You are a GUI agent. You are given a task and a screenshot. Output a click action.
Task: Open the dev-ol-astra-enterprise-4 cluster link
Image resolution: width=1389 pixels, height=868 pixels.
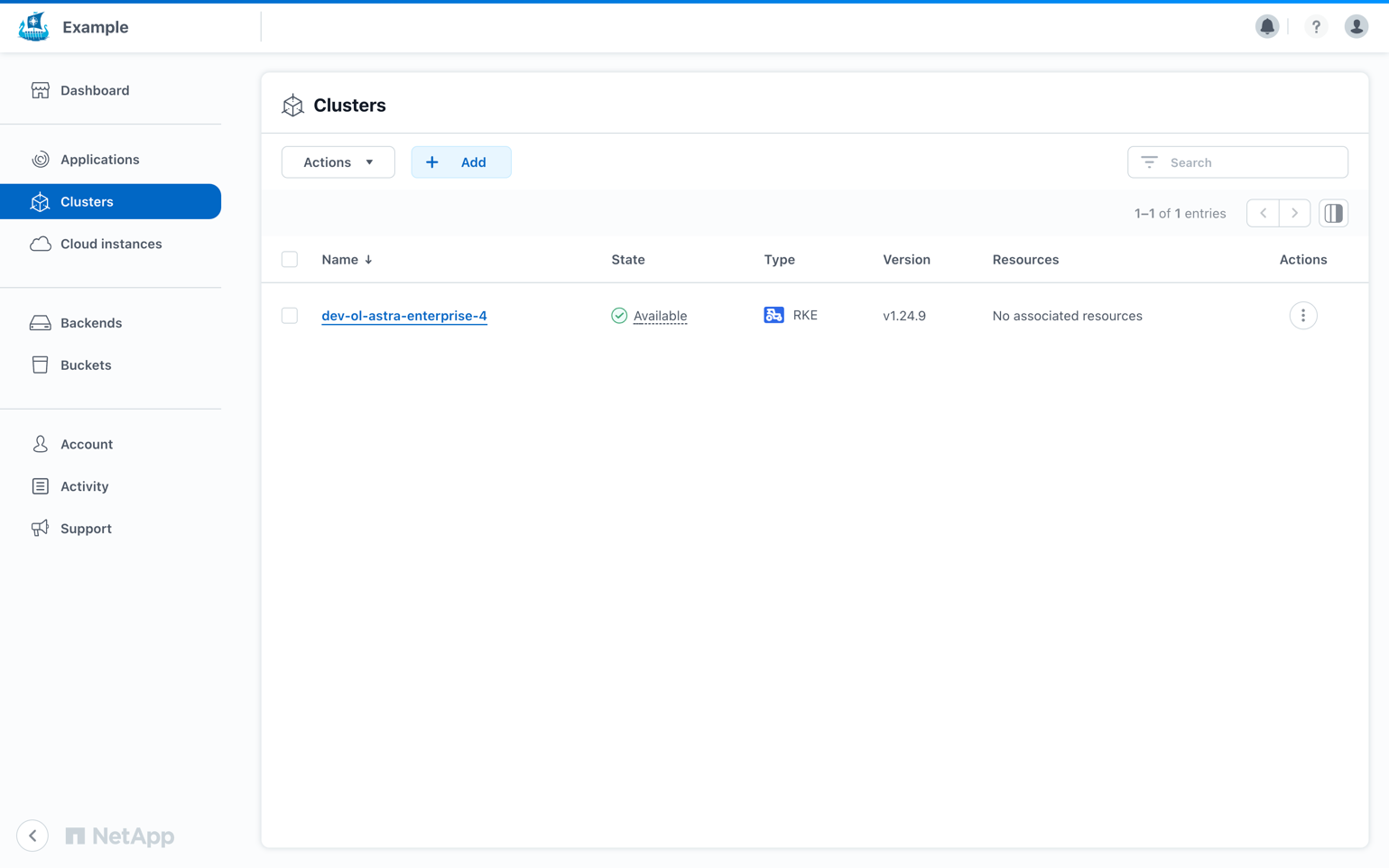(x=403, y=316)
